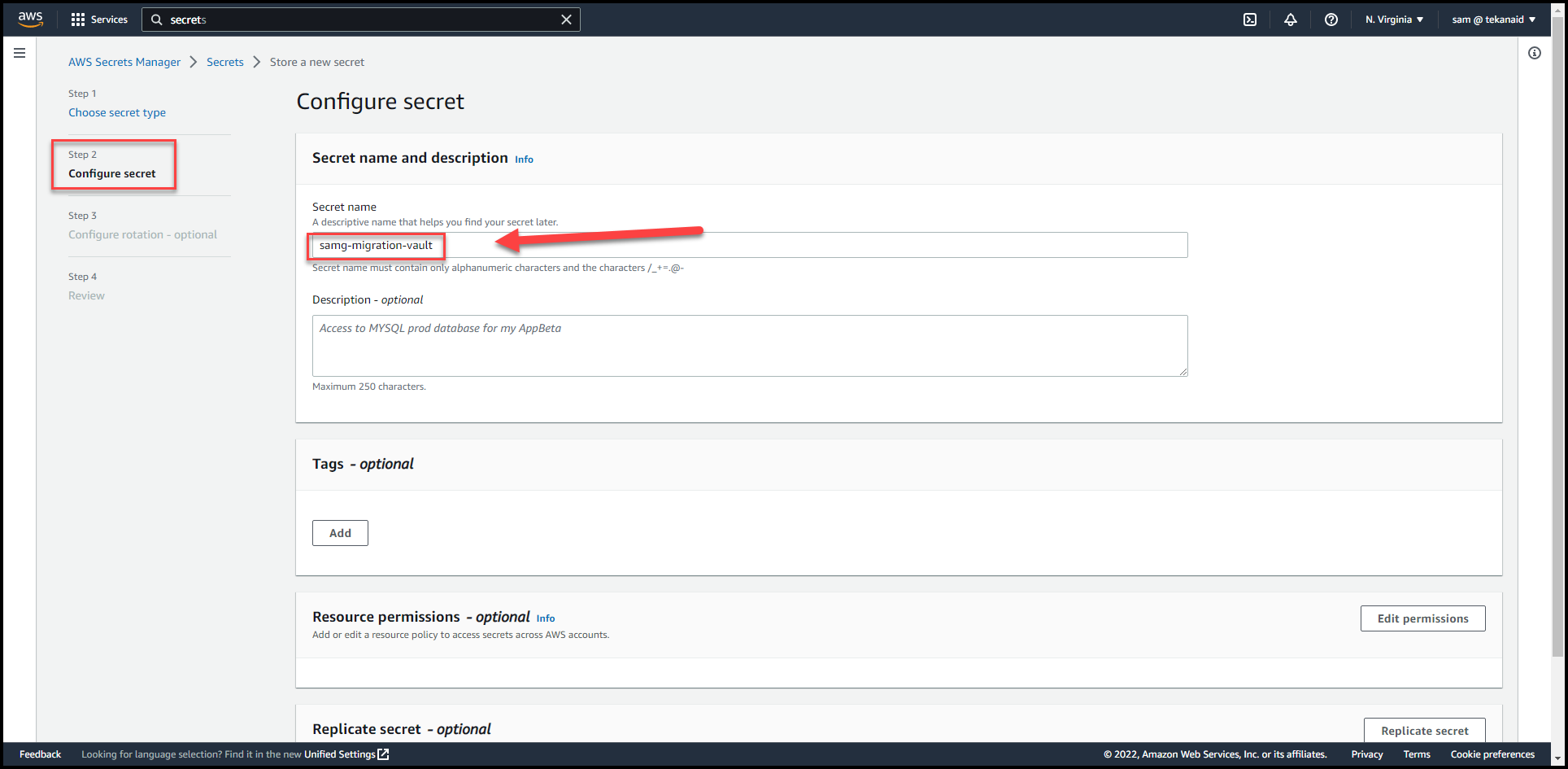
Task: Toggle the navigation sidebar hamburger icon
Action: coord(20,52)
